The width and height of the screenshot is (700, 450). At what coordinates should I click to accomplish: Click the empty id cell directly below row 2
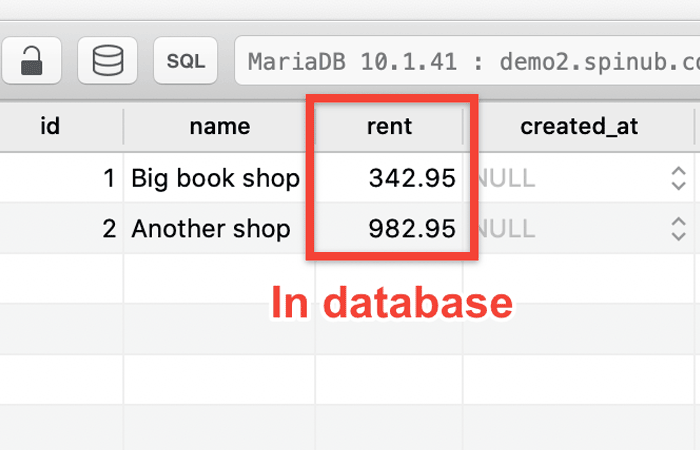click(x=60, y=278)
